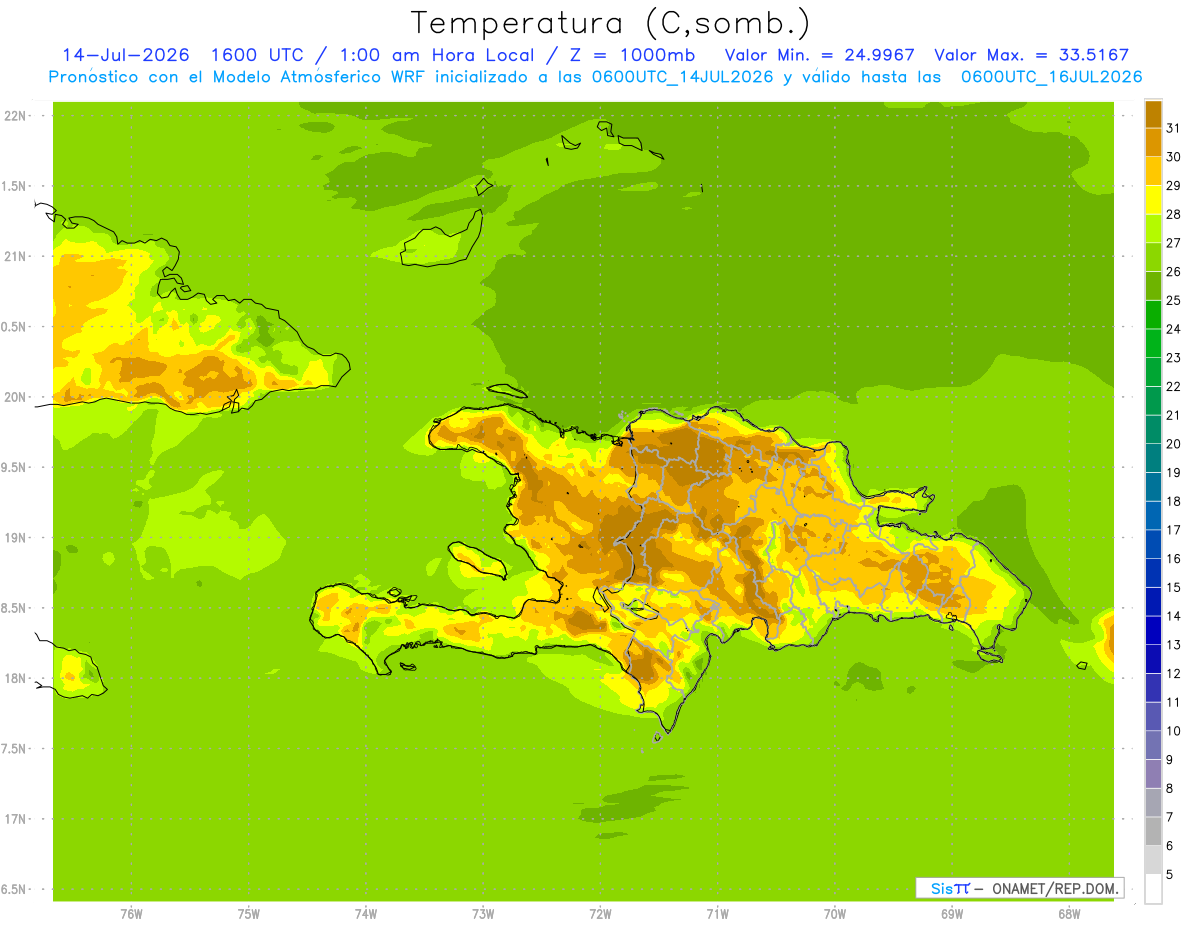The image size is (1200, 927).
Task: Click the 'Temperatura (C,somb.)' map title
Action: (610, 23)
